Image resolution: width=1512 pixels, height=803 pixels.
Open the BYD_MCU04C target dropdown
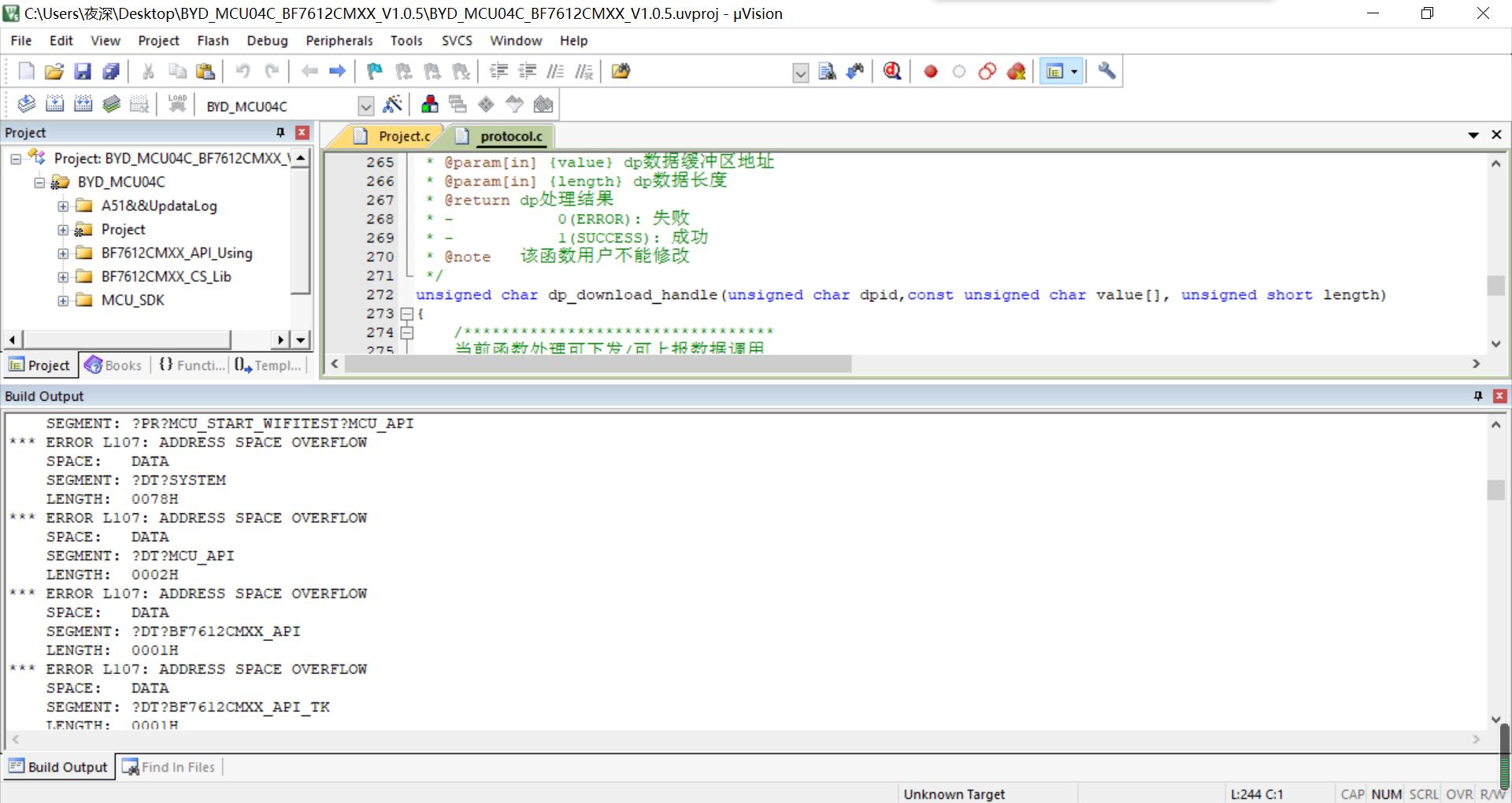click(365, 105)
